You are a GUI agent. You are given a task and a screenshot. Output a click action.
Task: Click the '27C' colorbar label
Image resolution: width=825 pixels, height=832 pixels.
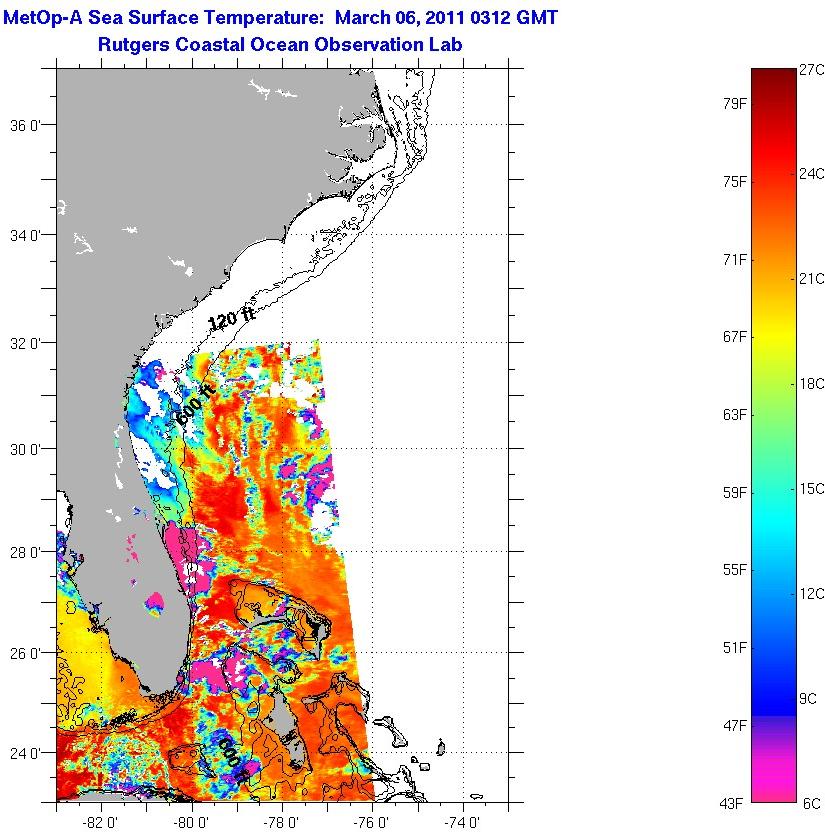(811, 70)
